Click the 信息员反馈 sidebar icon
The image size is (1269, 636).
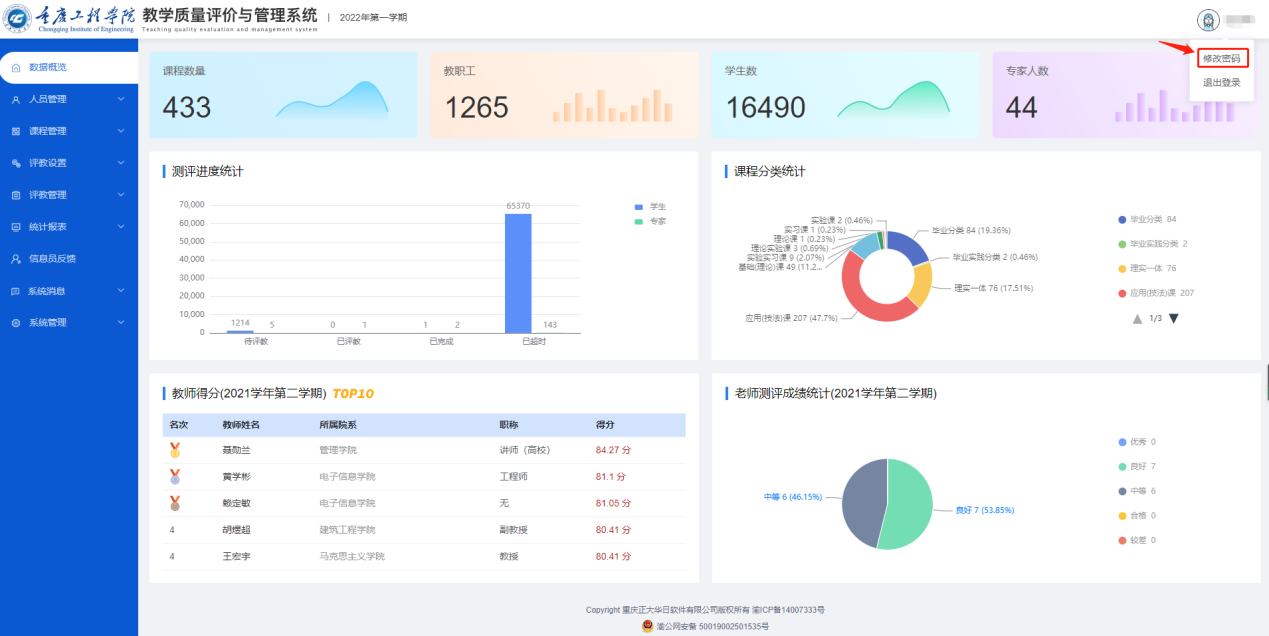click(x=16, y=259)
